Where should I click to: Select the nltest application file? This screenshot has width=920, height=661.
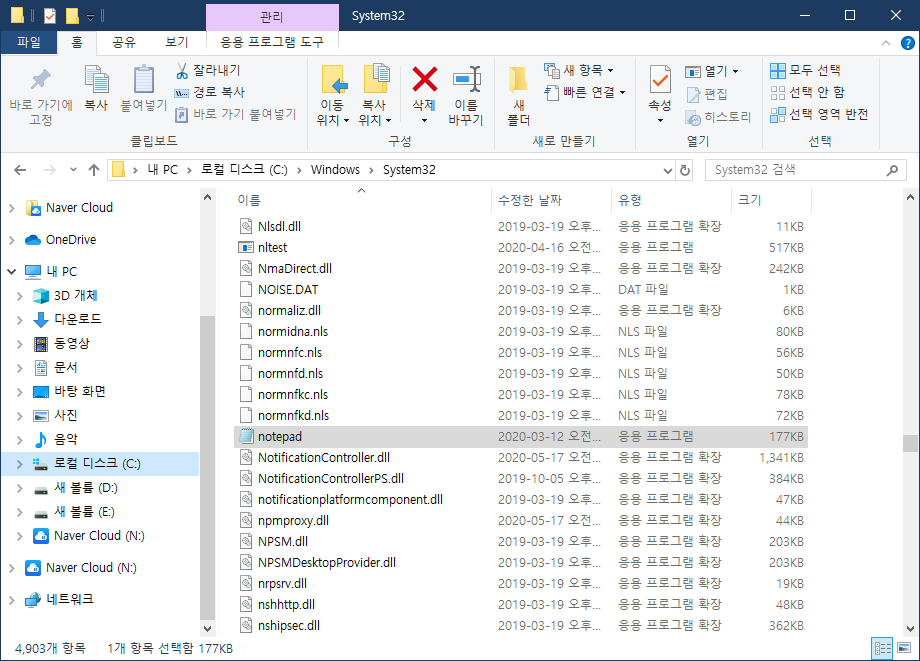(x=521, y=248)
